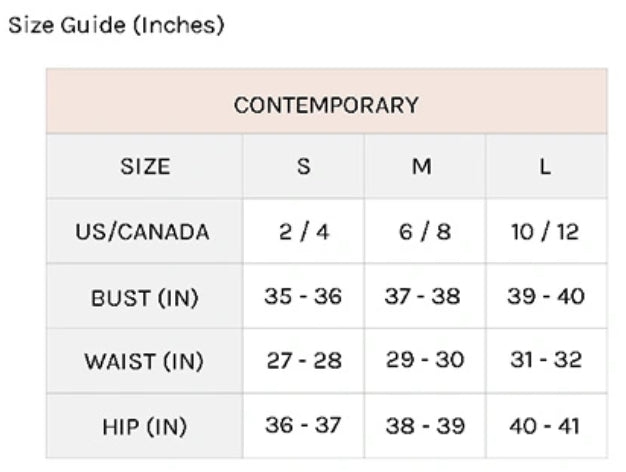
Task: Select the L size column header
Action: tap(547, 166)
